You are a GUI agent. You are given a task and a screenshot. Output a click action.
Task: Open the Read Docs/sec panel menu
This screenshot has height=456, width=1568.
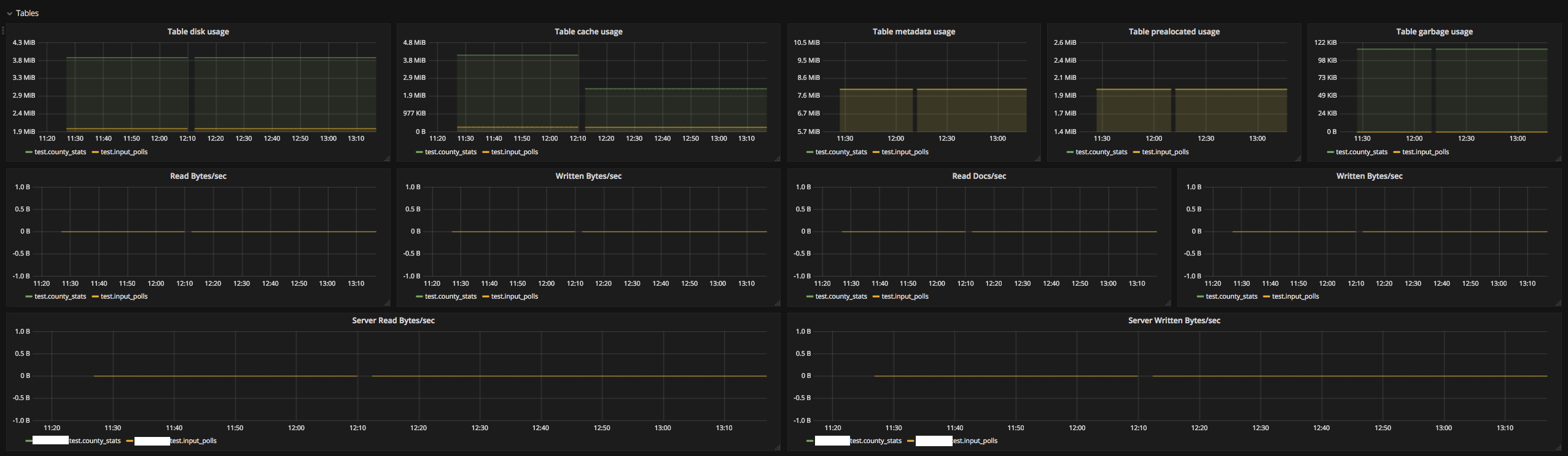pos(979,176)
